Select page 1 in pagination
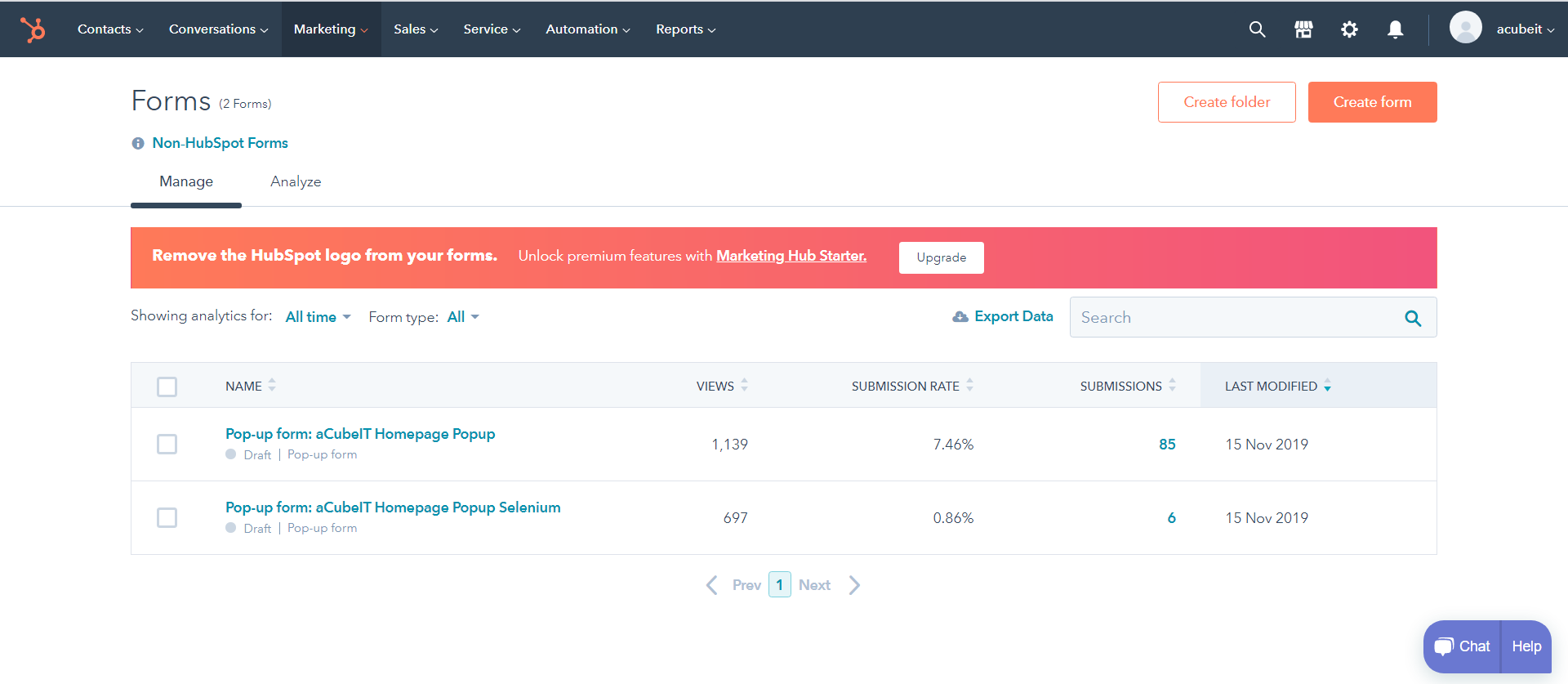The image size is (1568, 684). click(x=780, y=584)
